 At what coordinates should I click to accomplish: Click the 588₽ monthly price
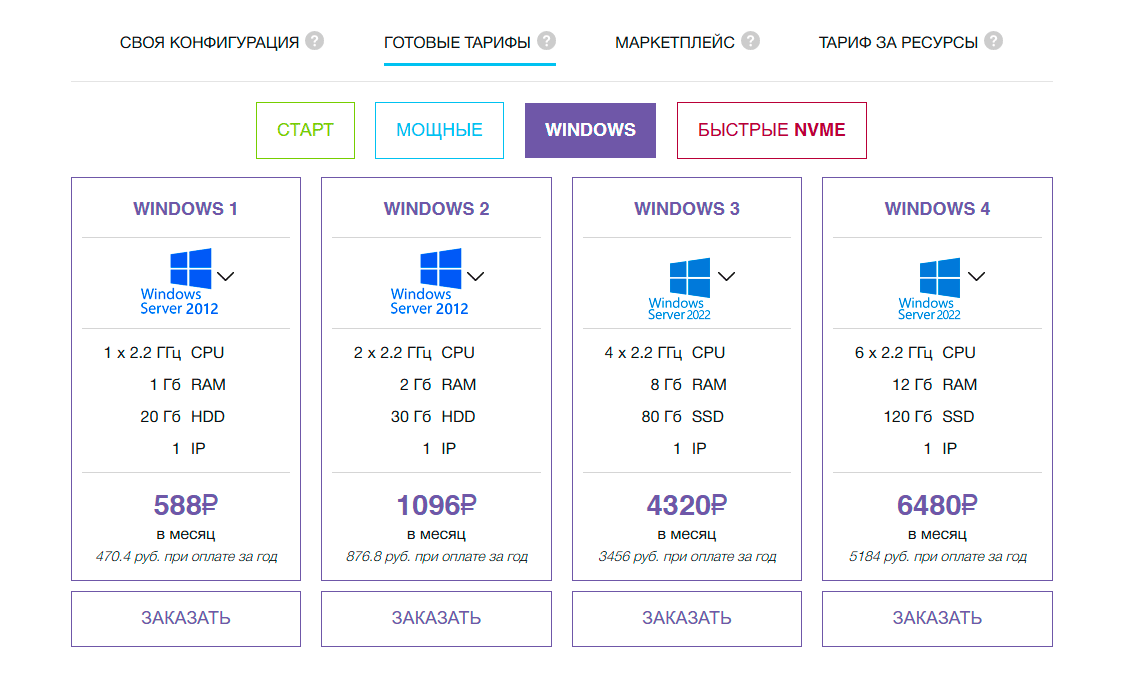(x=186, y=505)
